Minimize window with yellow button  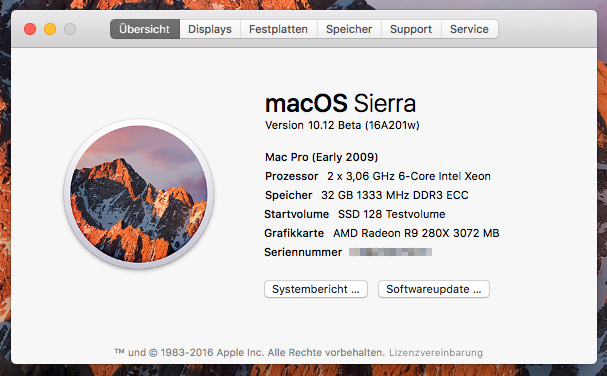click(x=50, y=29)
